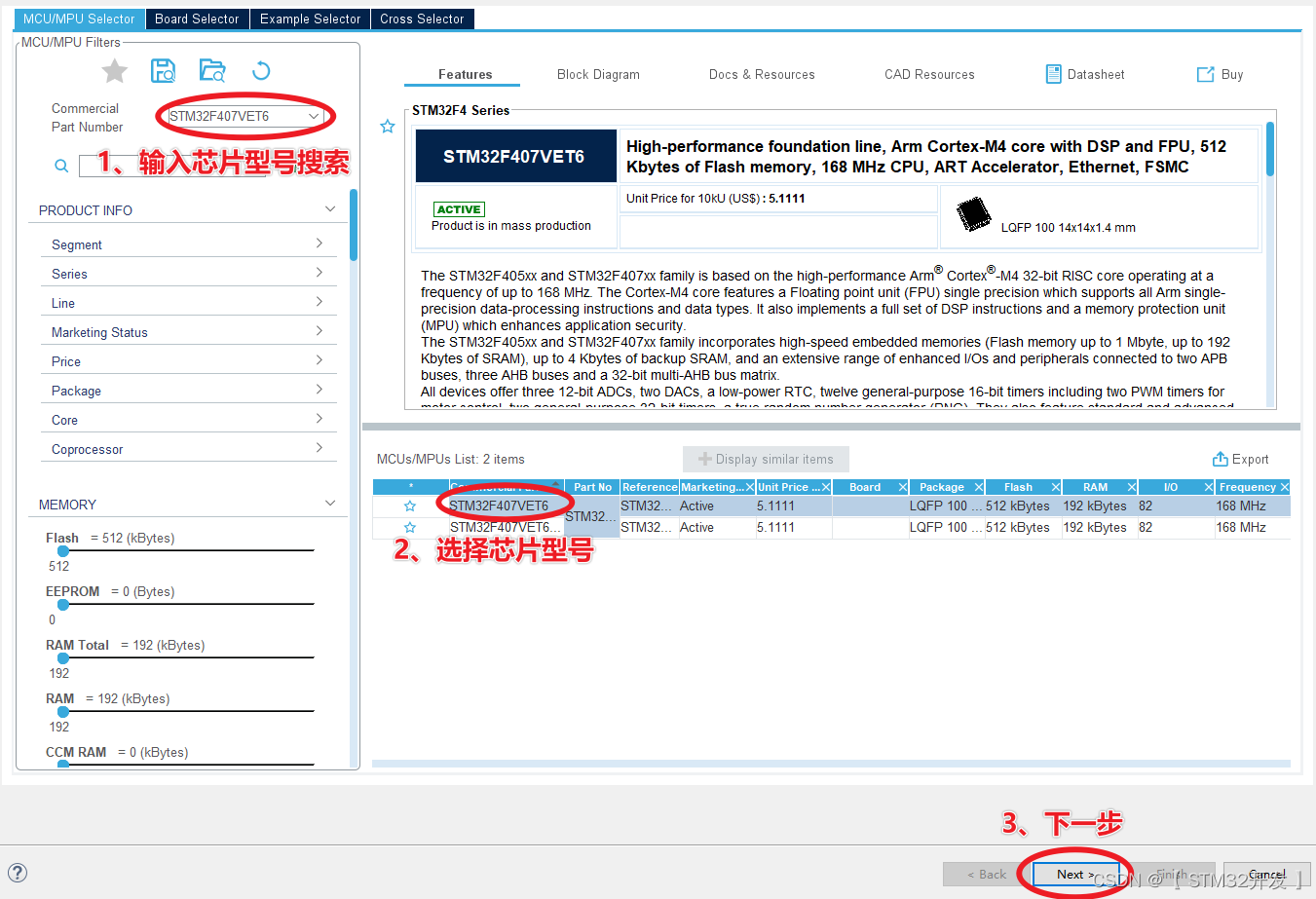This screenshot has width=1316, height=899.
Task: Switch to MCU/MPU Selector tab
Action: tap(79, 19)
